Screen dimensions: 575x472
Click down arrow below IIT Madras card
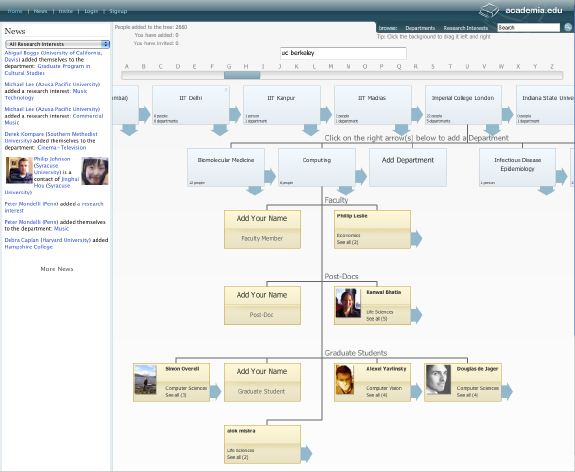coord(401,130)
